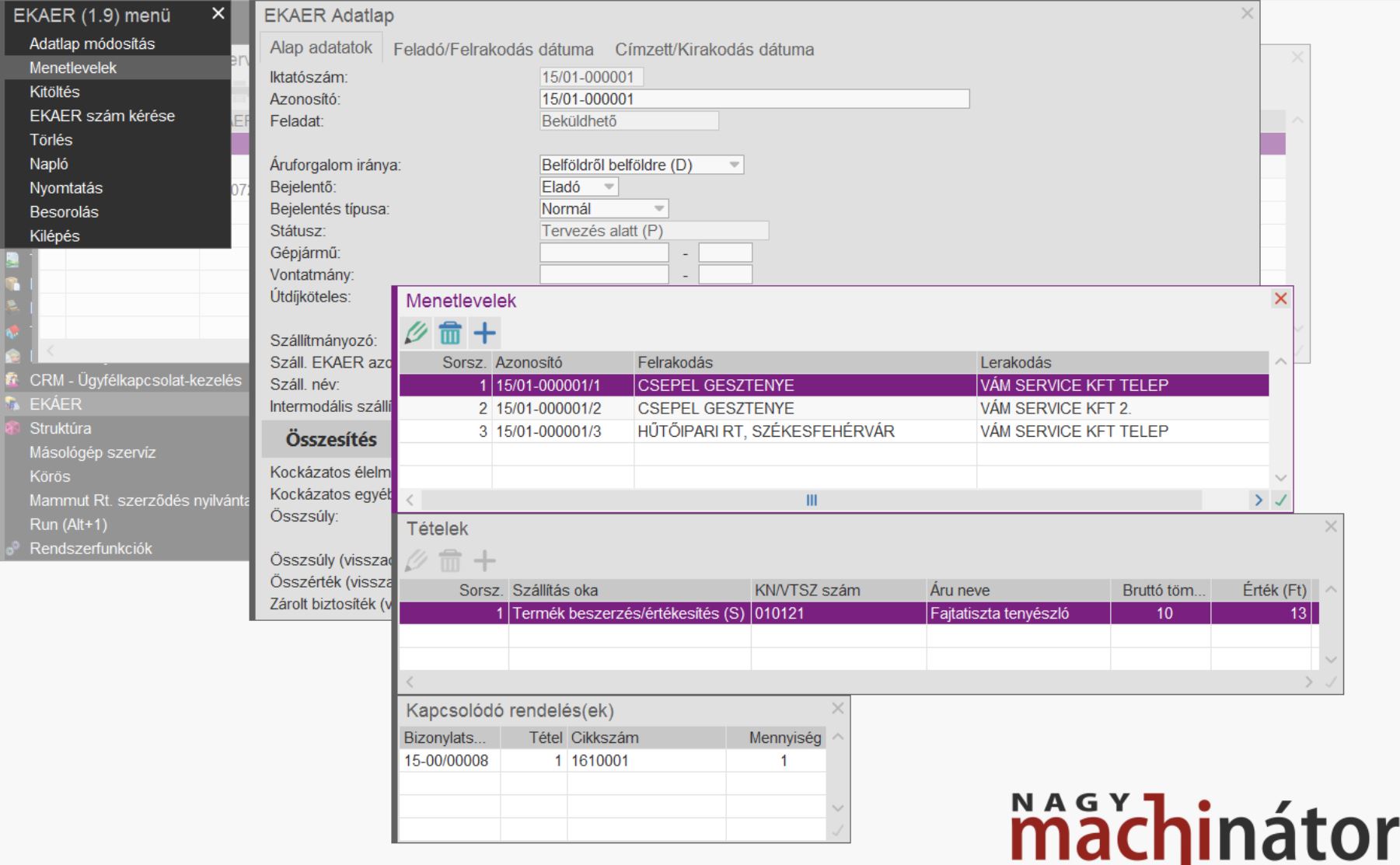Click the right scroll arrow in Menetlevelek
1400x865 pixels.
pos(1259,501)
